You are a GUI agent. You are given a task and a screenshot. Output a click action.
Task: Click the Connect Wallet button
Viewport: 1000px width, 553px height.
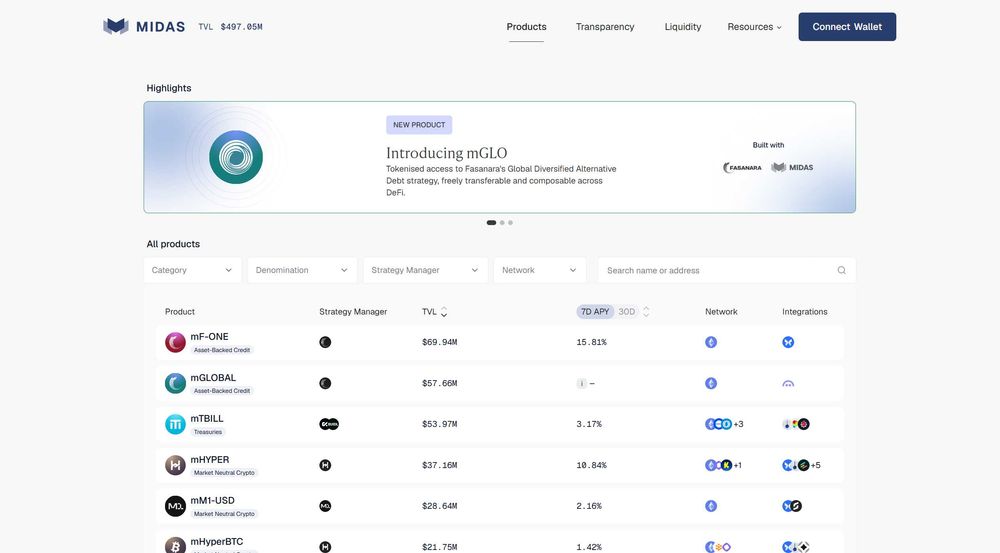(x=847, y=27)
